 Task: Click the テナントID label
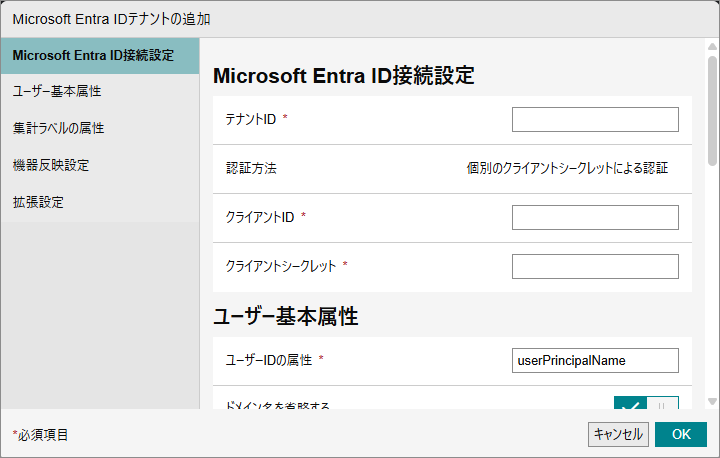251,119
